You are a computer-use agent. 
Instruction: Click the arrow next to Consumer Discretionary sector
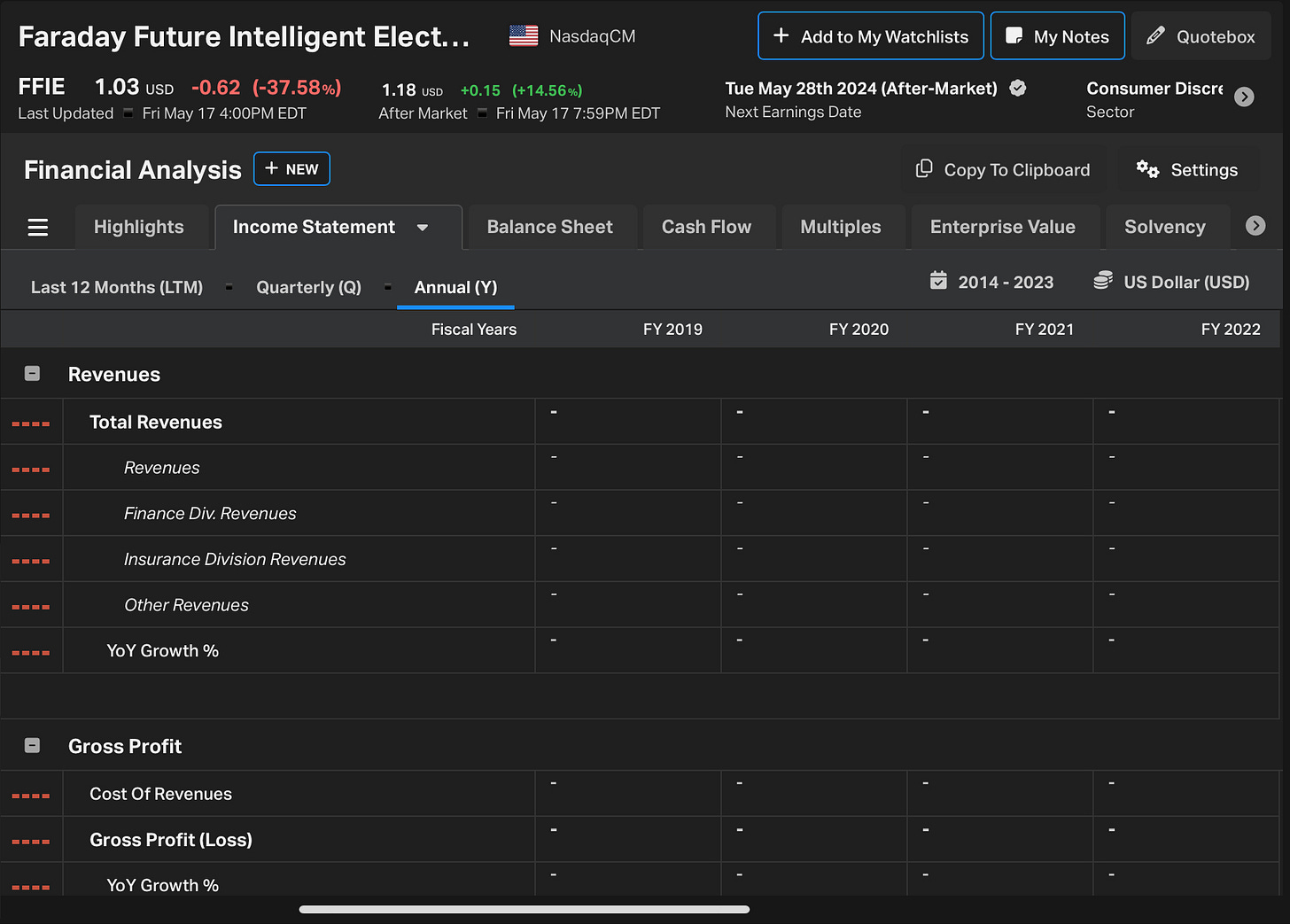(x=1244, y=97)
